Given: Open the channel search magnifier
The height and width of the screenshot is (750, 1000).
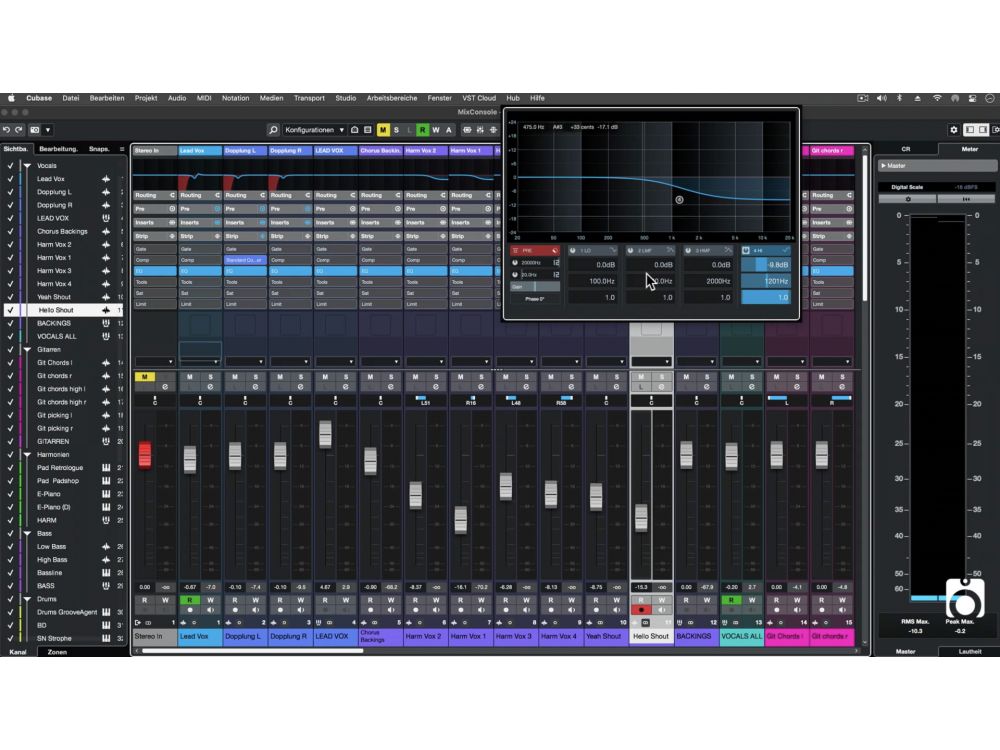Looking at the screenshot, I should [x=273, y=130].
